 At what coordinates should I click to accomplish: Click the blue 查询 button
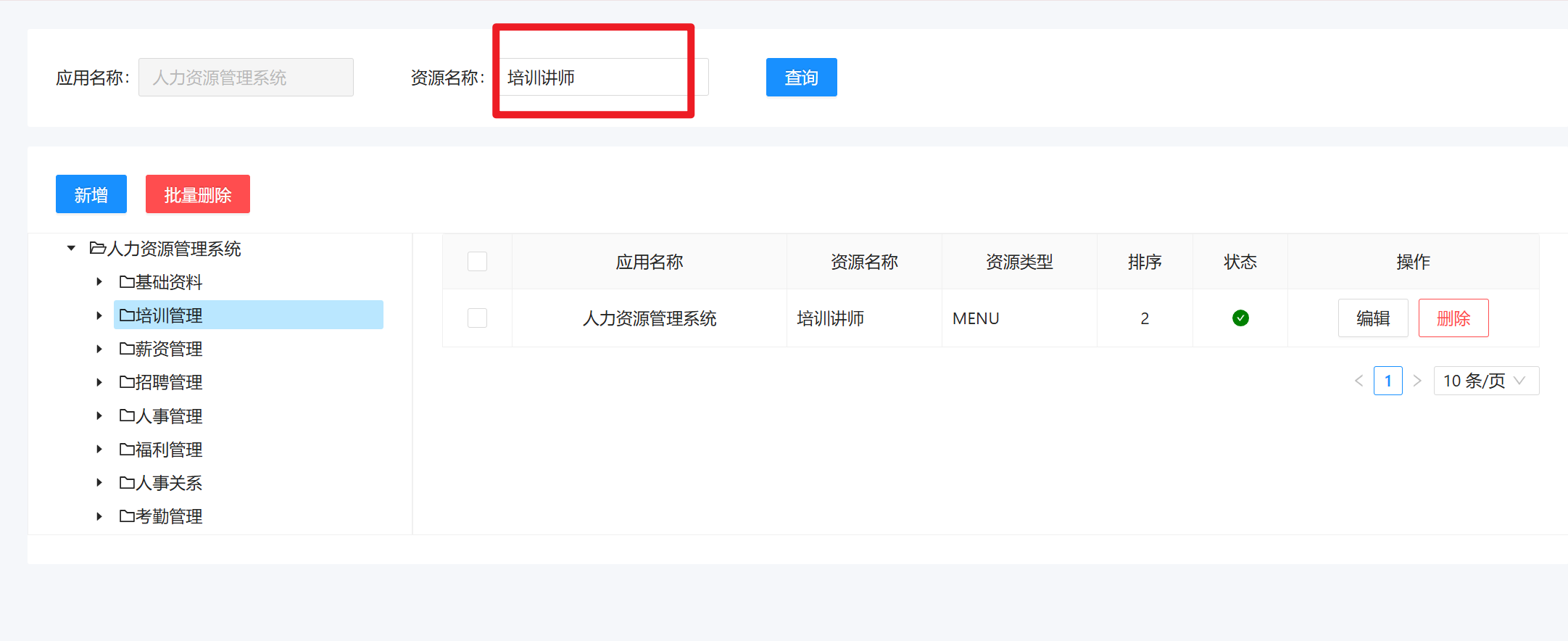pyautogui.click(x=801, y=78)
